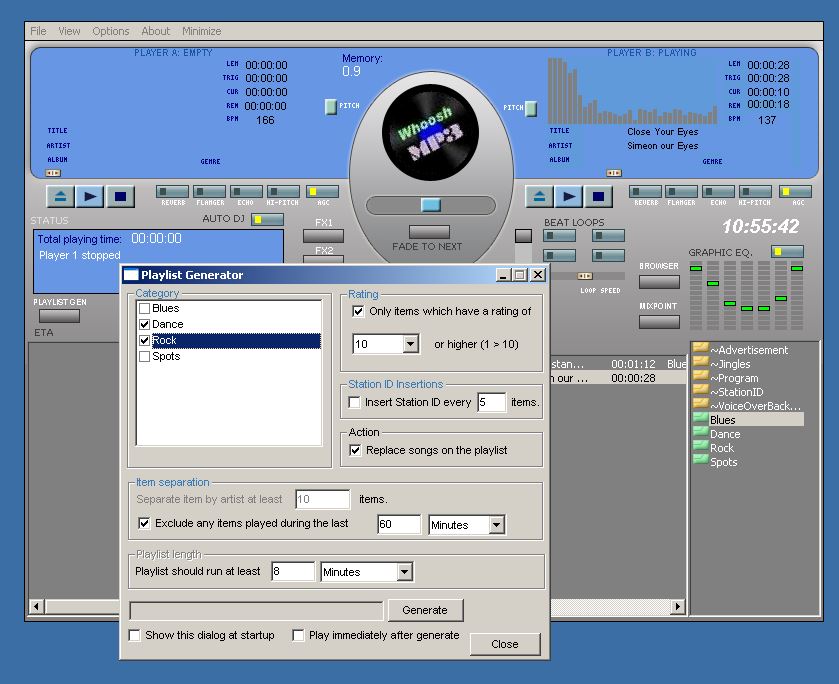The width and height of the screenshot is (839, 684).
Task: Open the ~Jingles folder
Action: click(722, 364)
